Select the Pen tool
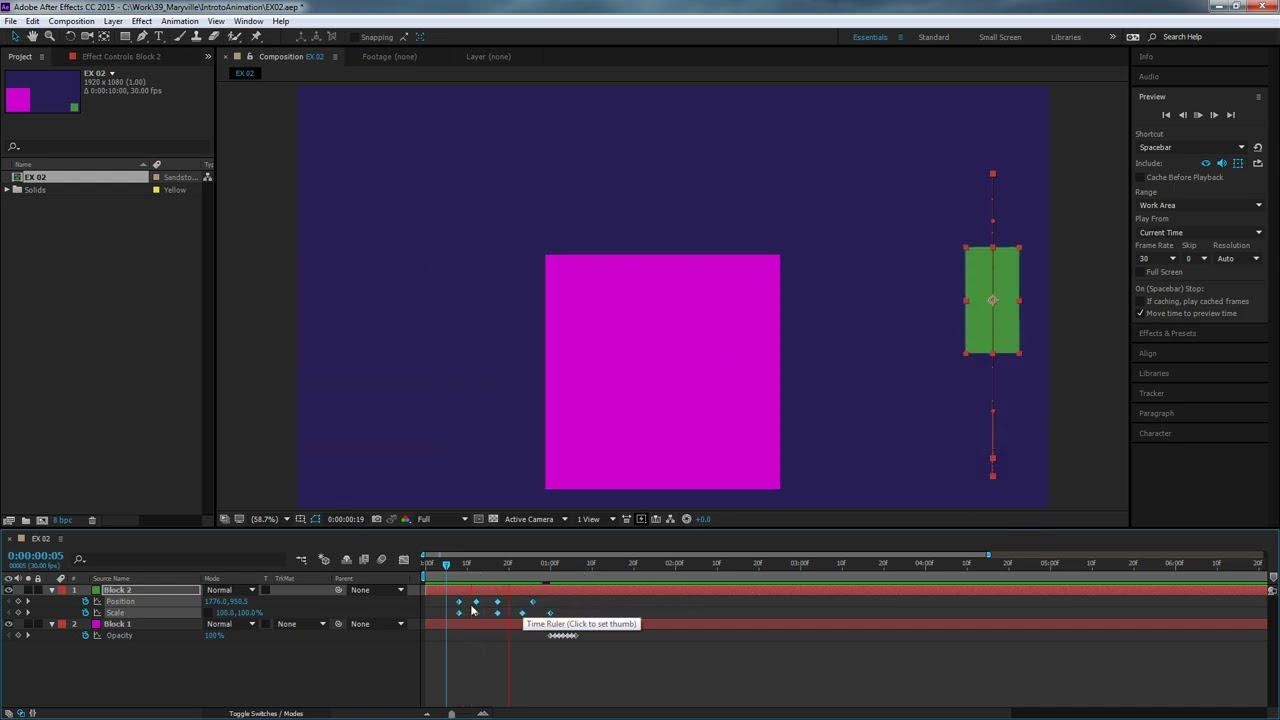The height and width of the screenshot is (720, 1280). [142, 36]
